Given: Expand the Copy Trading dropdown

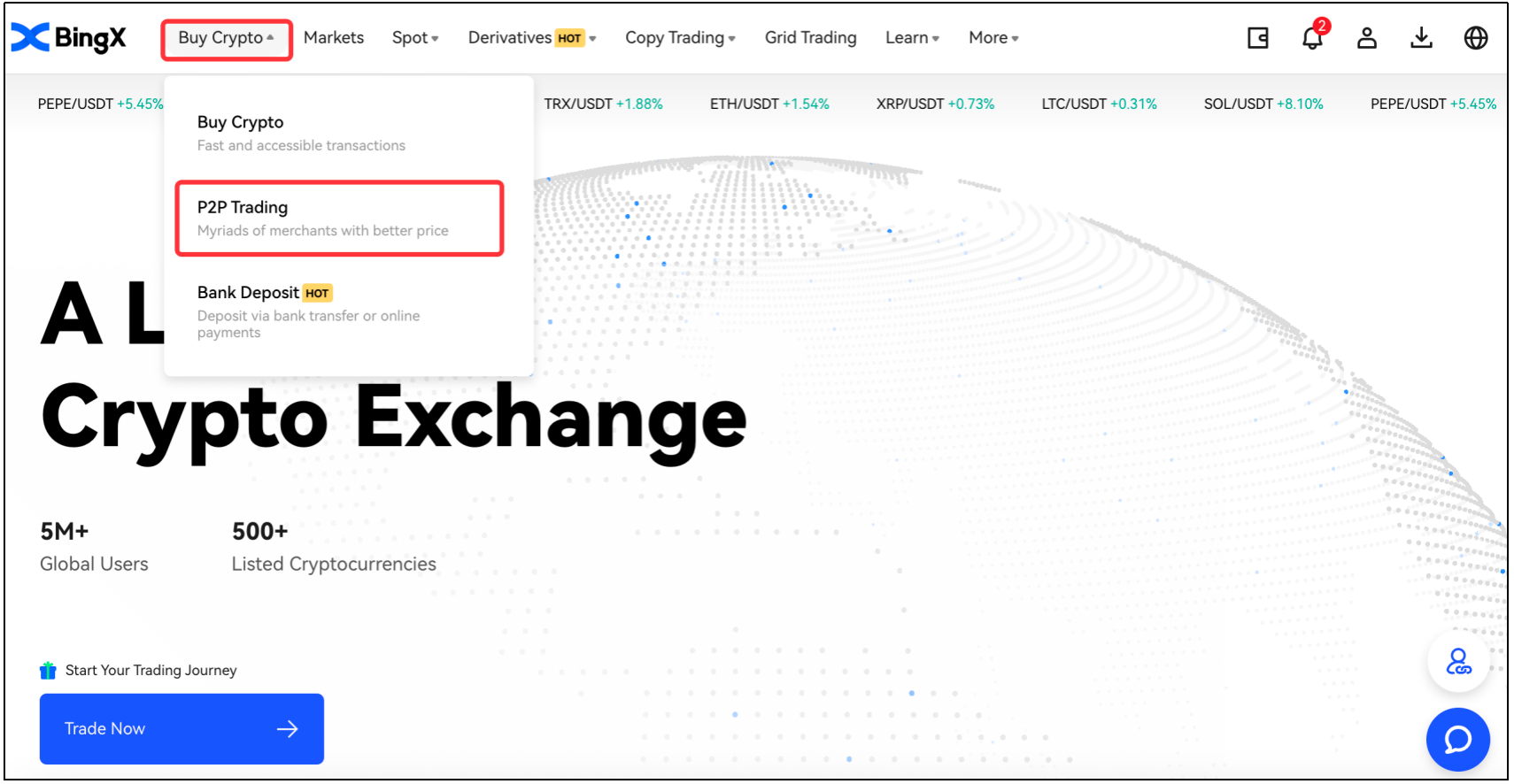Looking at the screenshot, I should (680, 38).
